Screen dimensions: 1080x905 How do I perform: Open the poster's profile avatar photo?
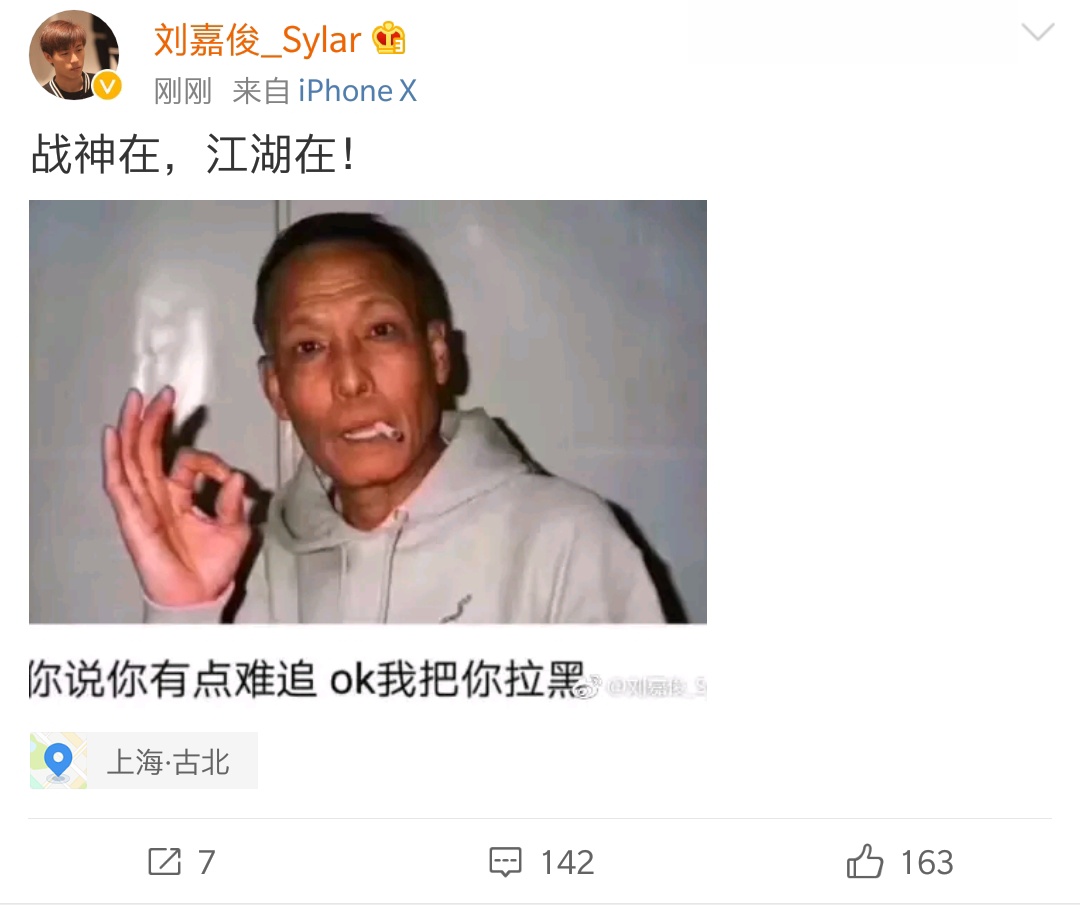click(74, 55)
